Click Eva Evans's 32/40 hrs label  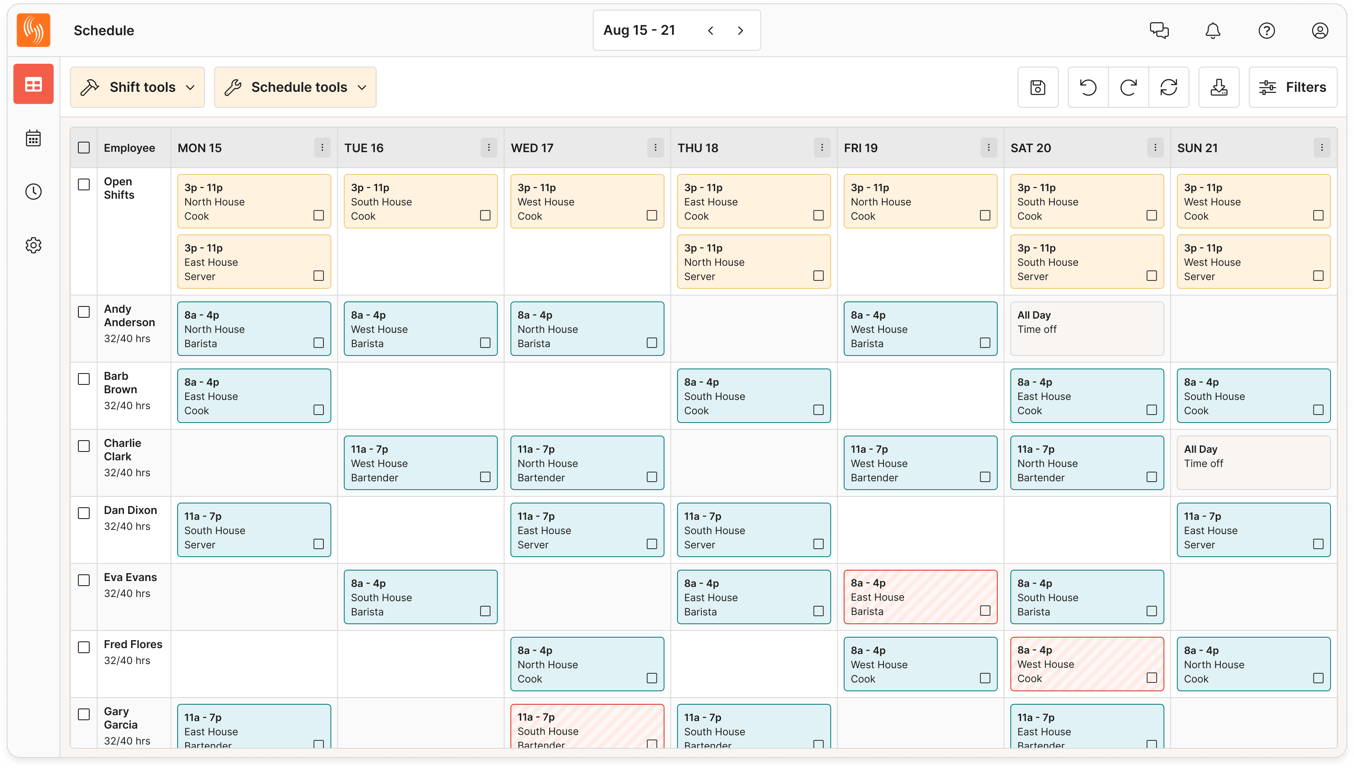coord(127,594)
